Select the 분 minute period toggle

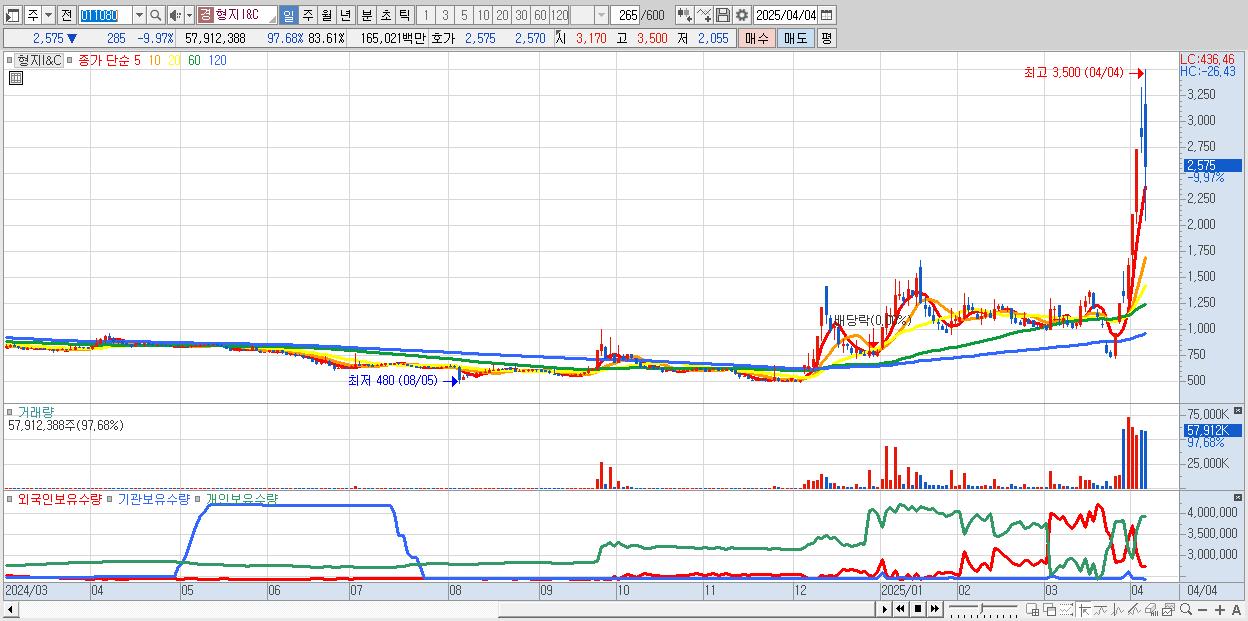366,15
